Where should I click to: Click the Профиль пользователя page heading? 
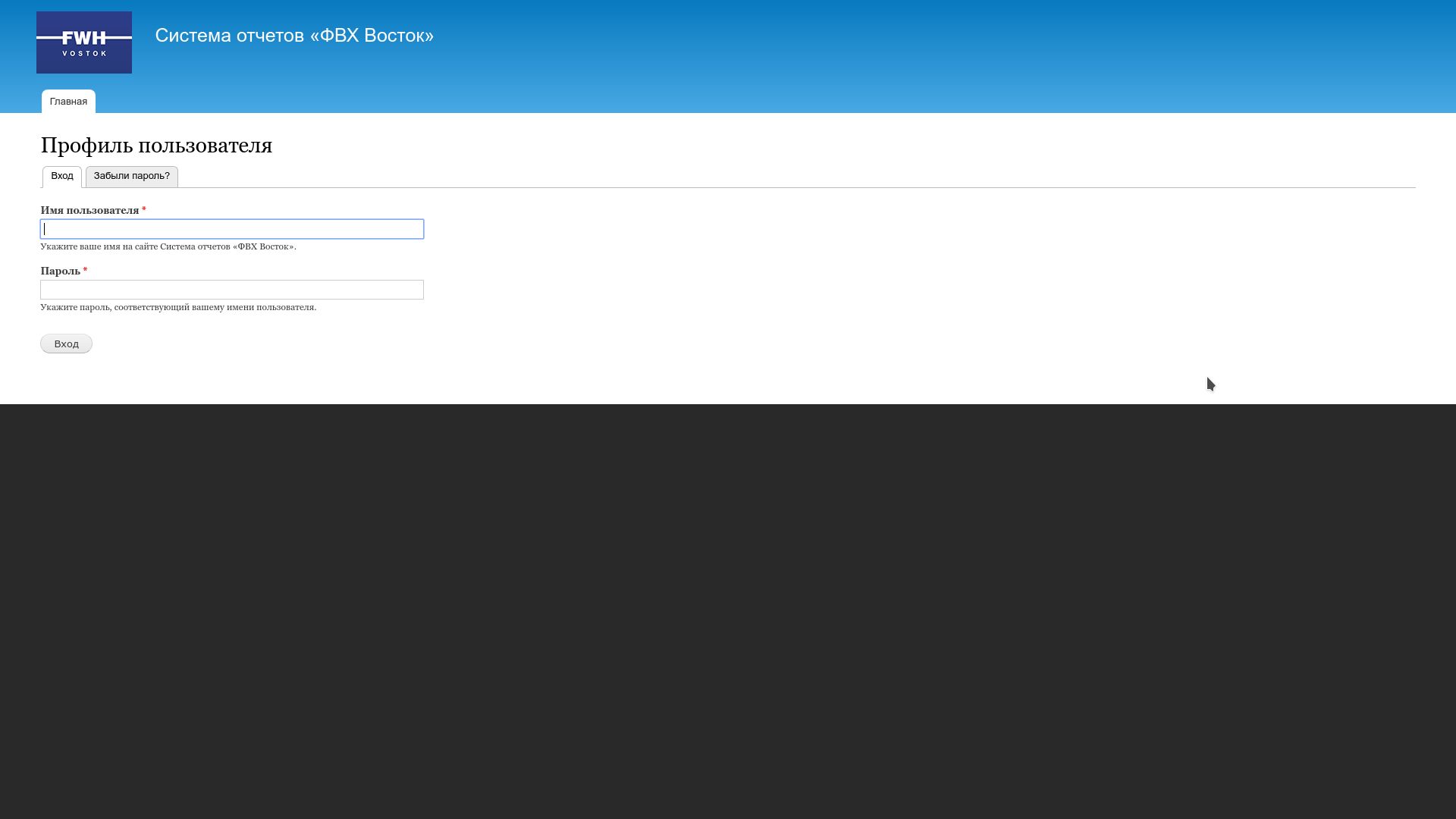[x=156, y=146]
